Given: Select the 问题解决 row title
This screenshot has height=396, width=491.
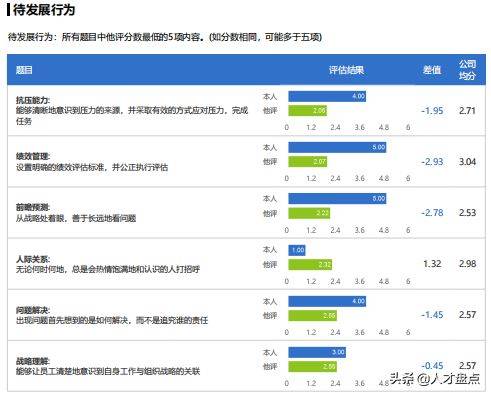Looking at the screenshot, I should tap(33, 310).
